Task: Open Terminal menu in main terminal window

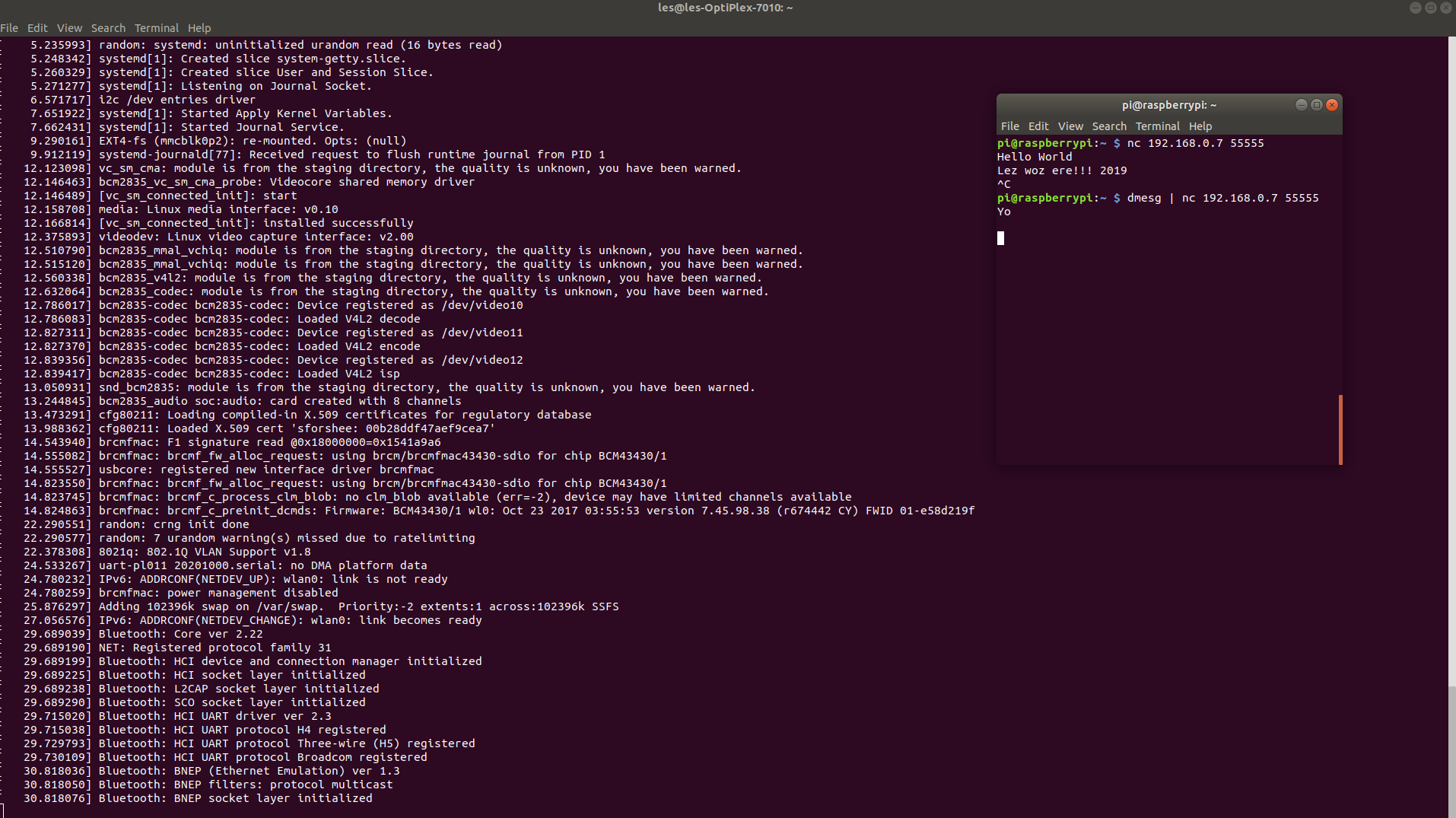Action: coord(157,28)
